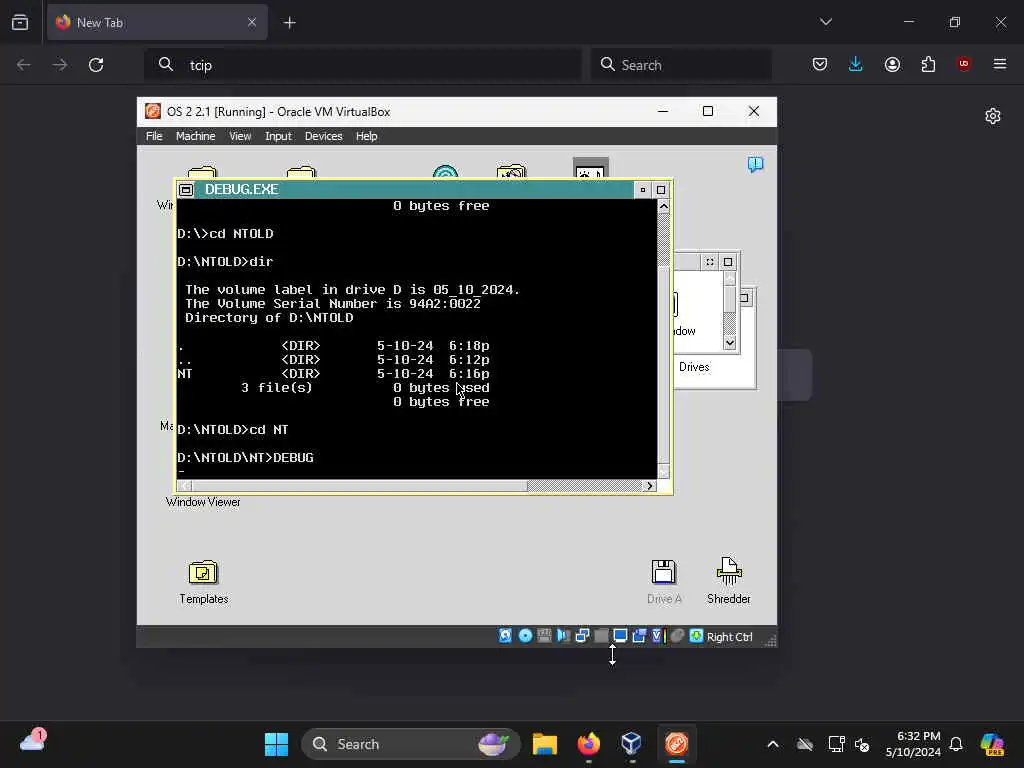Click the scroll down arrow in the Drives window
This screenshot has height=768, width=1024.
[729, 342]
